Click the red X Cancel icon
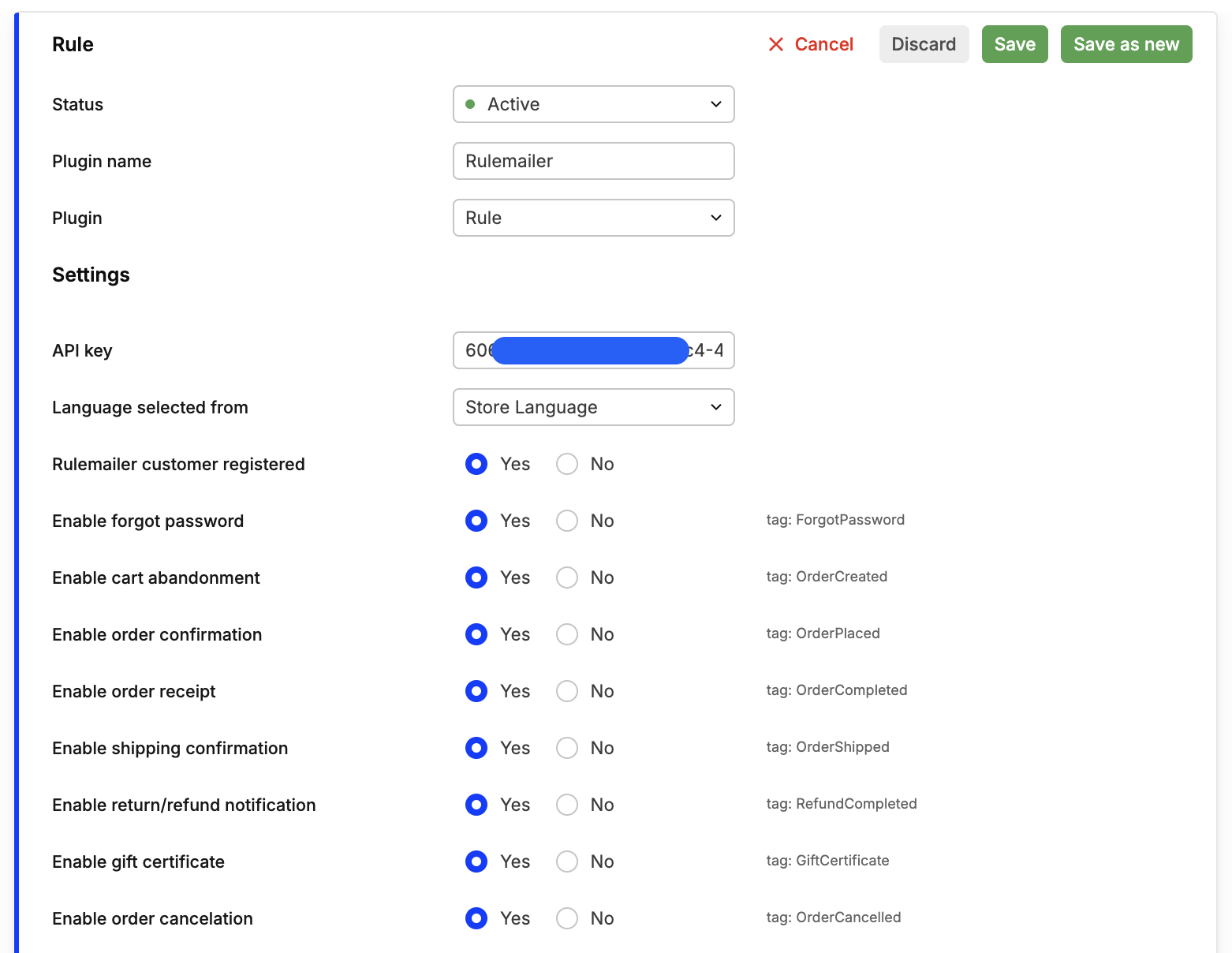Screen dimensions: 1232x953 pyautogui.click(x=776, y=44)
